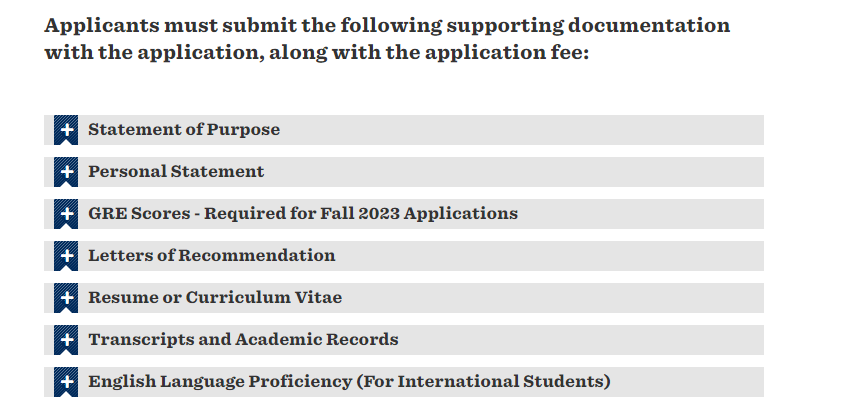The width and height of the screenshot is (847, 415).
Task: Click the plus icon for English Language Proficiency
Action: 66,382
